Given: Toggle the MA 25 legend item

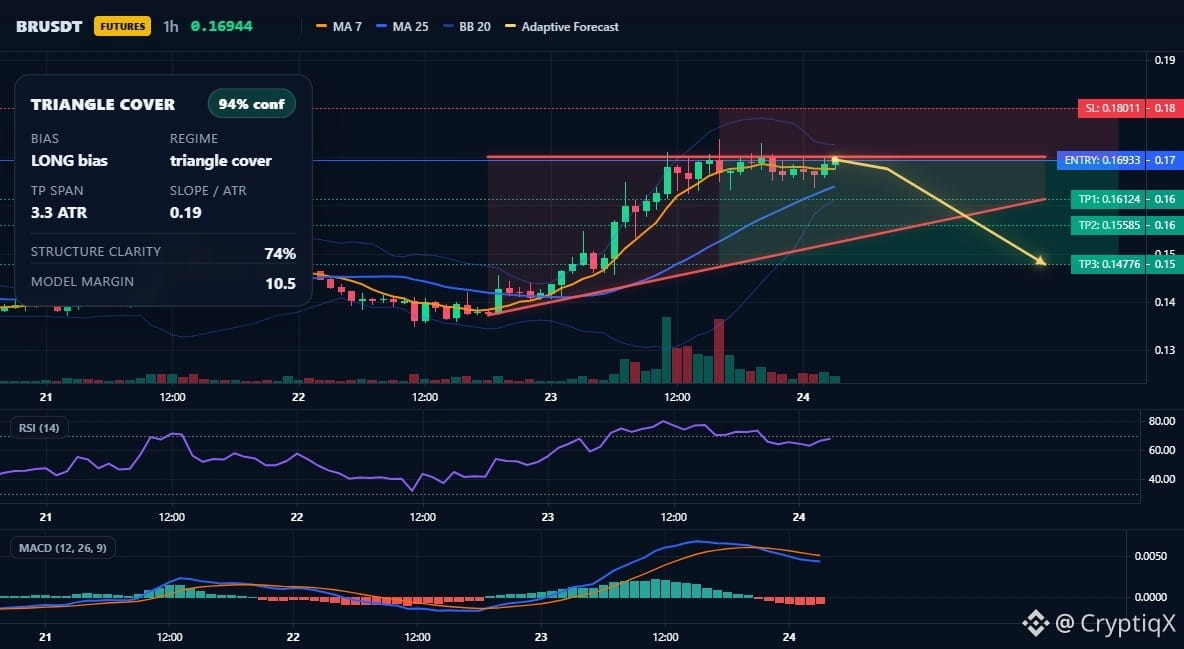Looking at the screenshot, I should 402,26.
